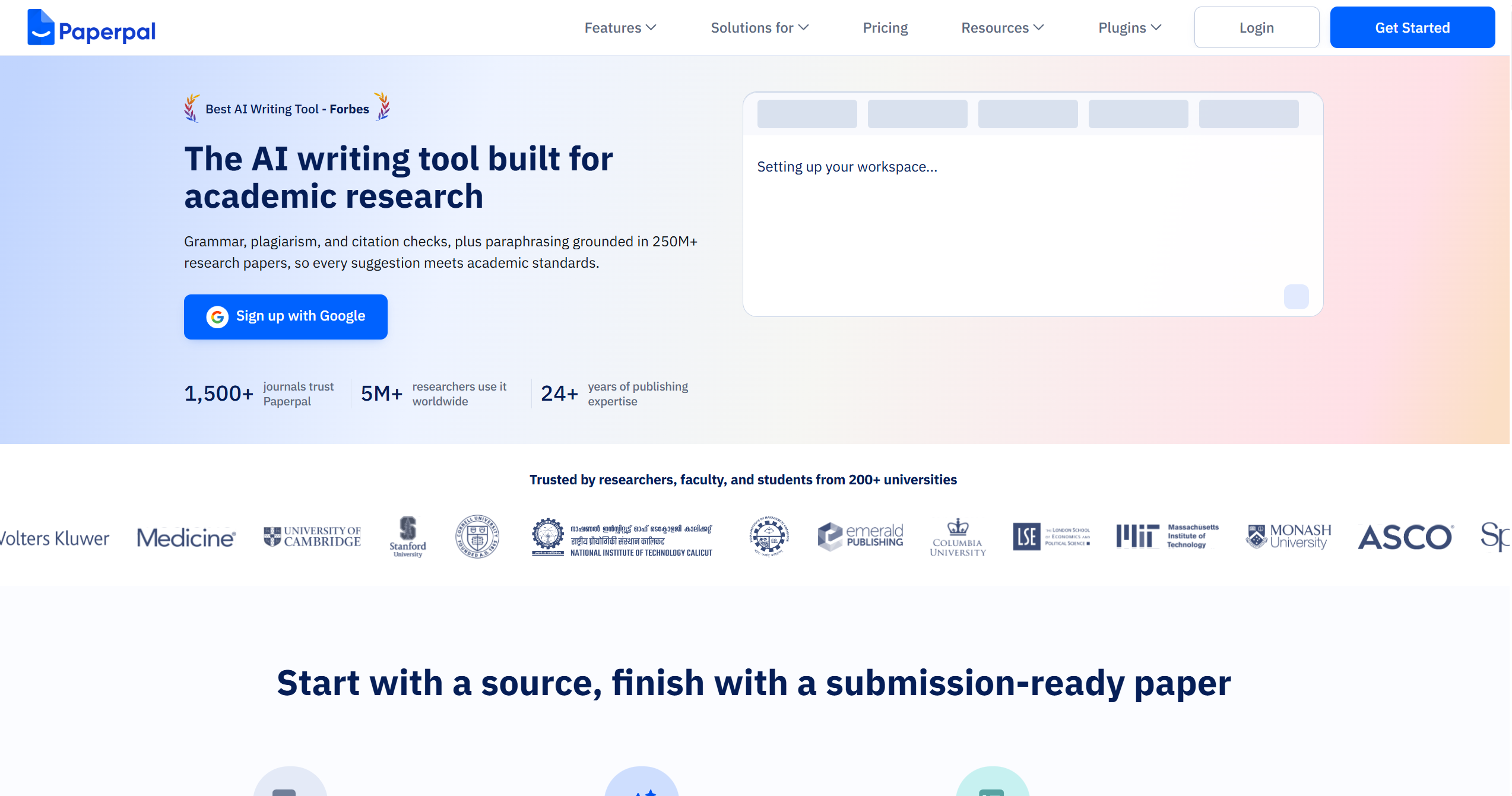
Task: Click the Wolters Kluwer logo
Action: tap(55, 538)
